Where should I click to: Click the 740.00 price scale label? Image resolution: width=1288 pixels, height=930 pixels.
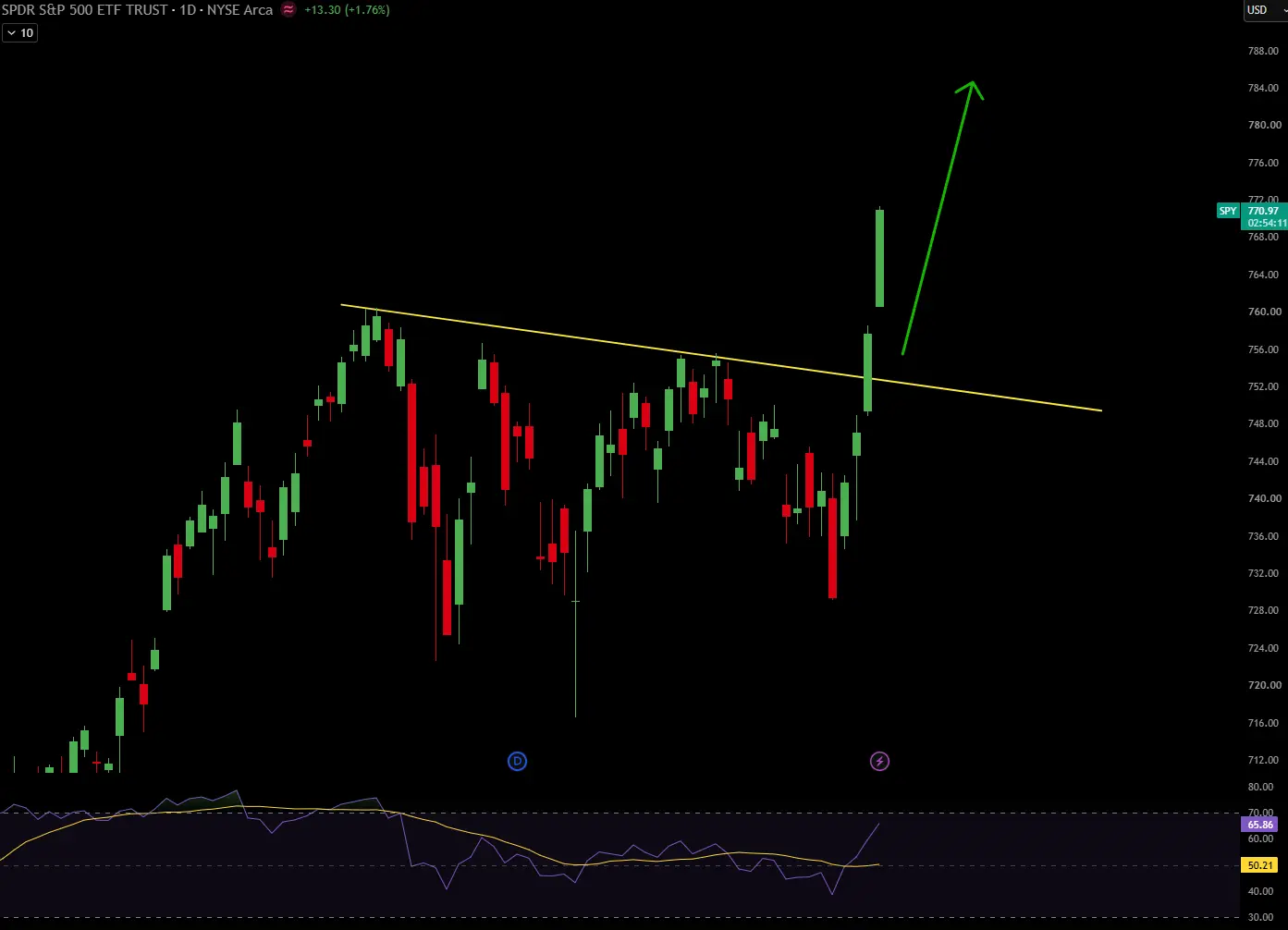[1264, 498]
